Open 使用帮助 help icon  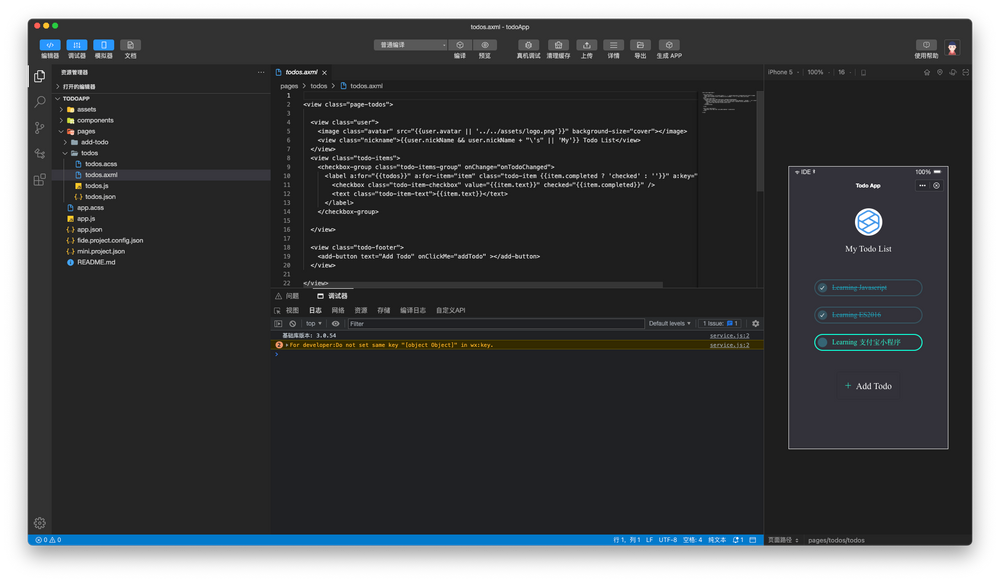(x=926, y=45)
